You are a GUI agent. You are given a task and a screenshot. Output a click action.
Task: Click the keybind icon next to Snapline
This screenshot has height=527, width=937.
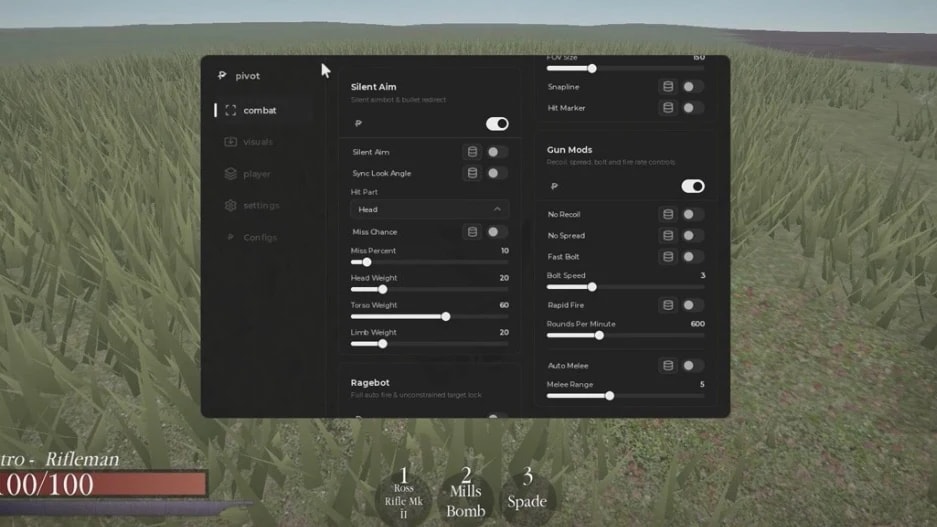tap(668, 87)
